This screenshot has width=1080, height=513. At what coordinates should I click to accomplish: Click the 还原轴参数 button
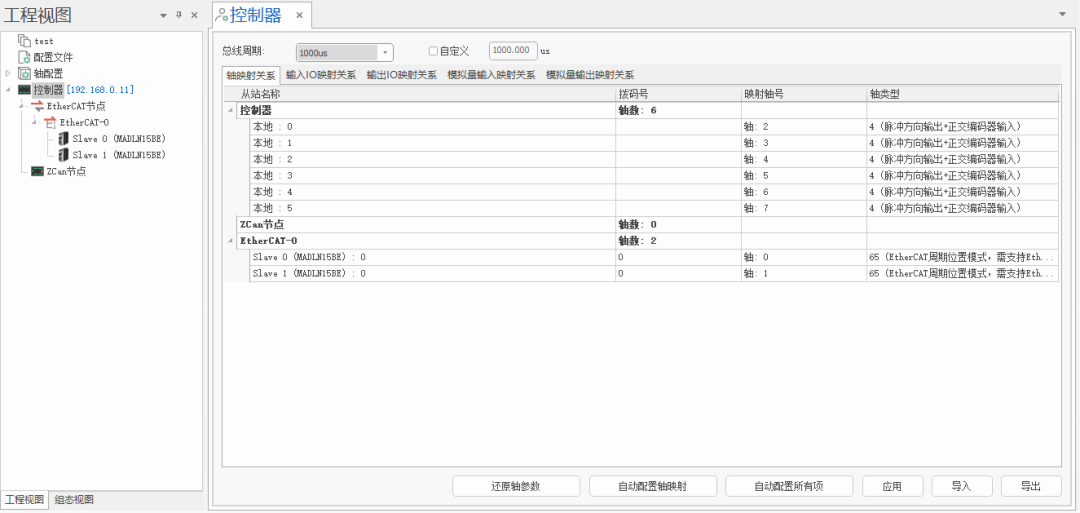point(516,486)
